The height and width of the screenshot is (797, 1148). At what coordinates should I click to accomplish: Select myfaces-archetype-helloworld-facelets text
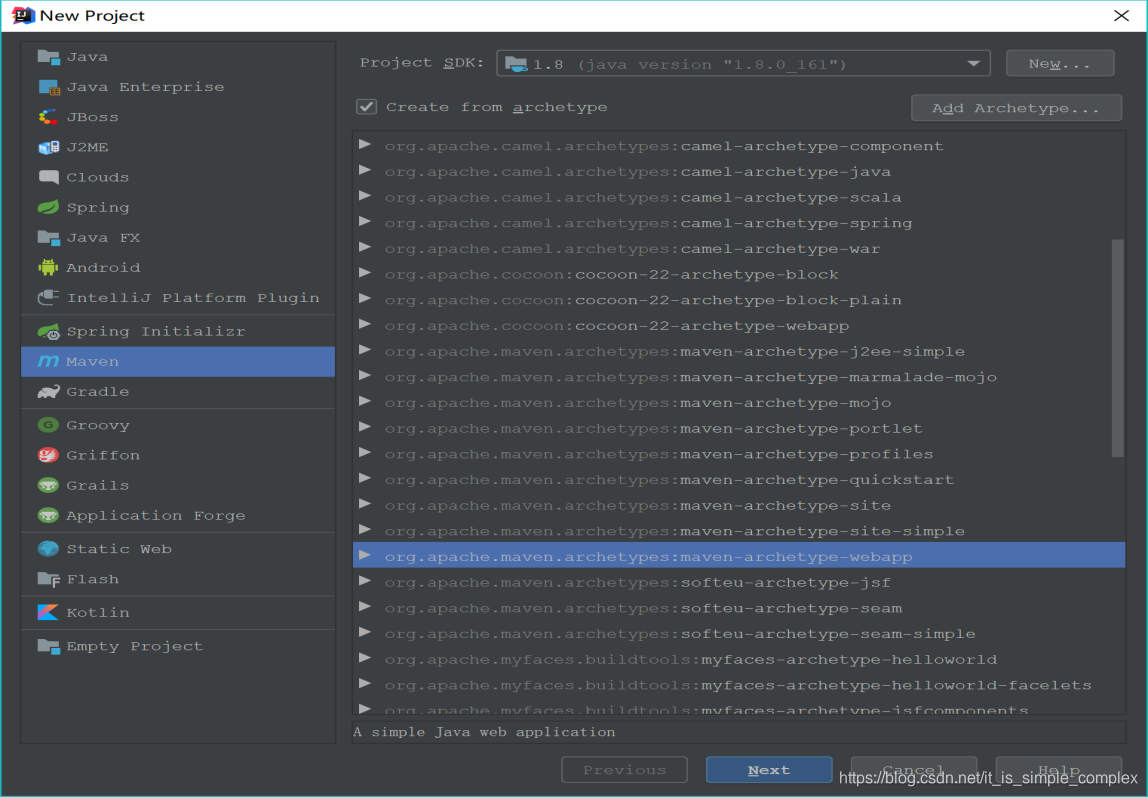pyautogui.click(x=897, y=686)
